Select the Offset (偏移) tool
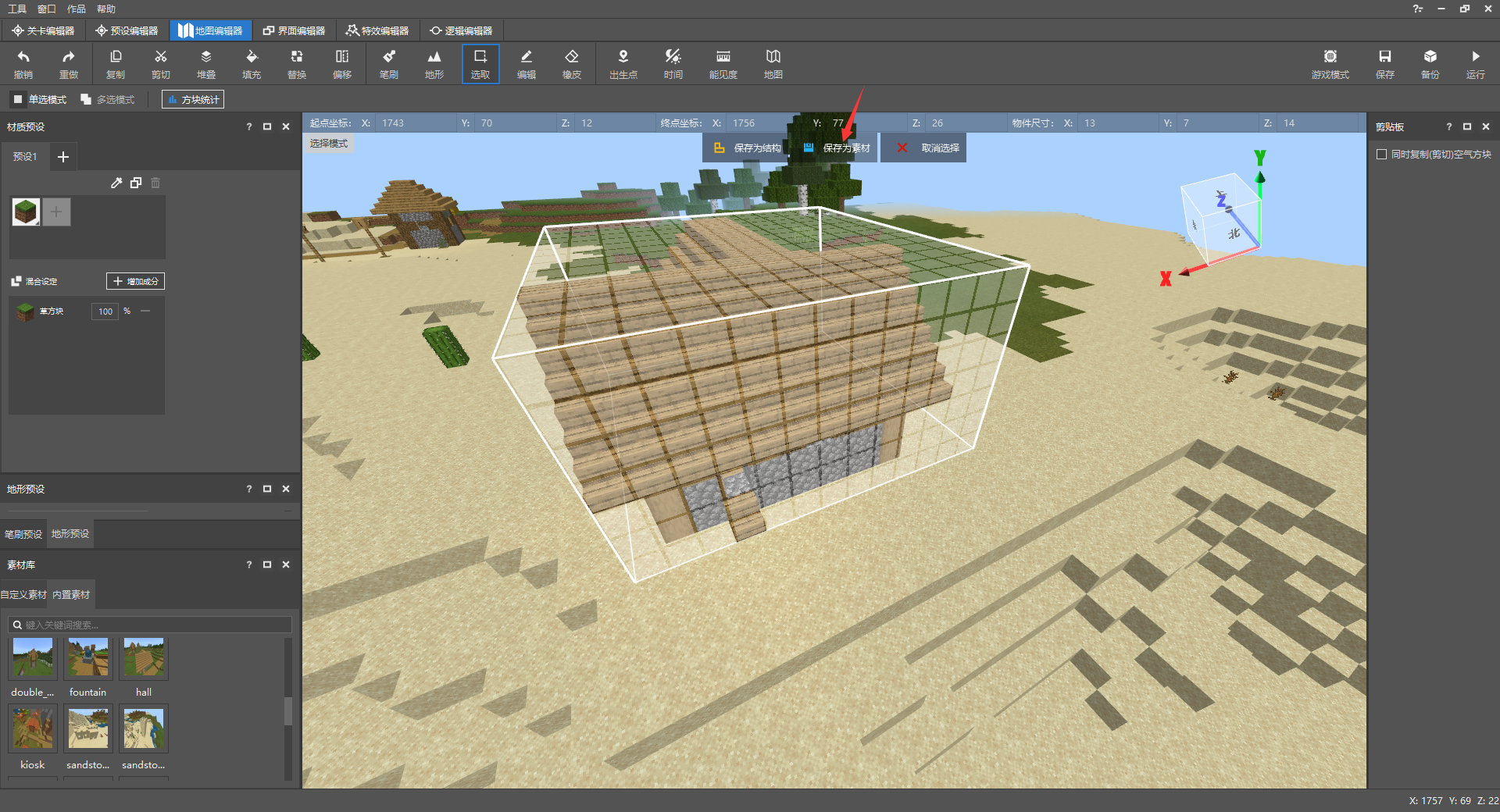This screenshot has height=812, width=1500. 342,64
